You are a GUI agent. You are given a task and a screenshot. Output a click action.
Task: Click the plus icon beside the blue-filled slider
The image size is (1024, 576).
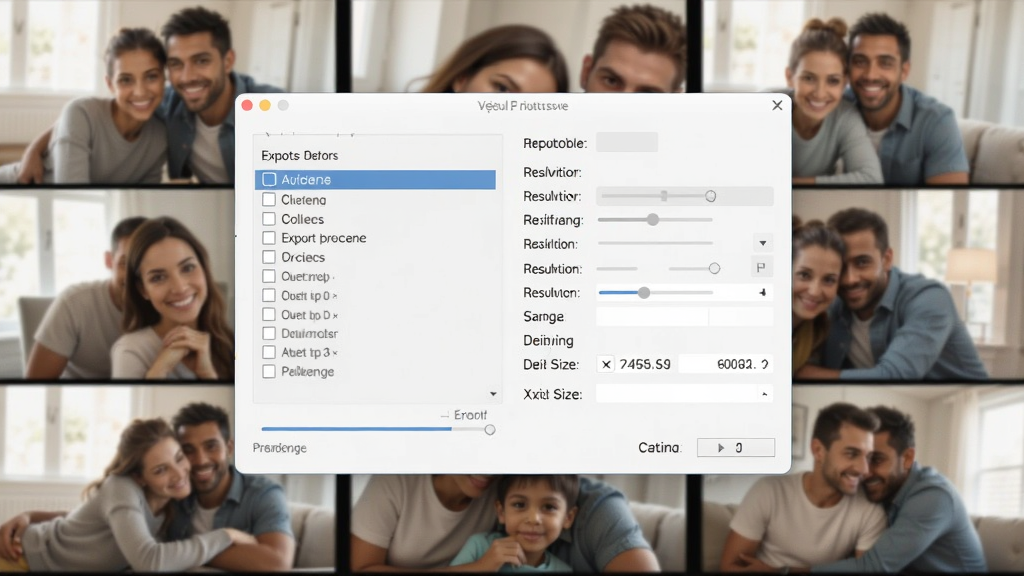coord(763,293)
